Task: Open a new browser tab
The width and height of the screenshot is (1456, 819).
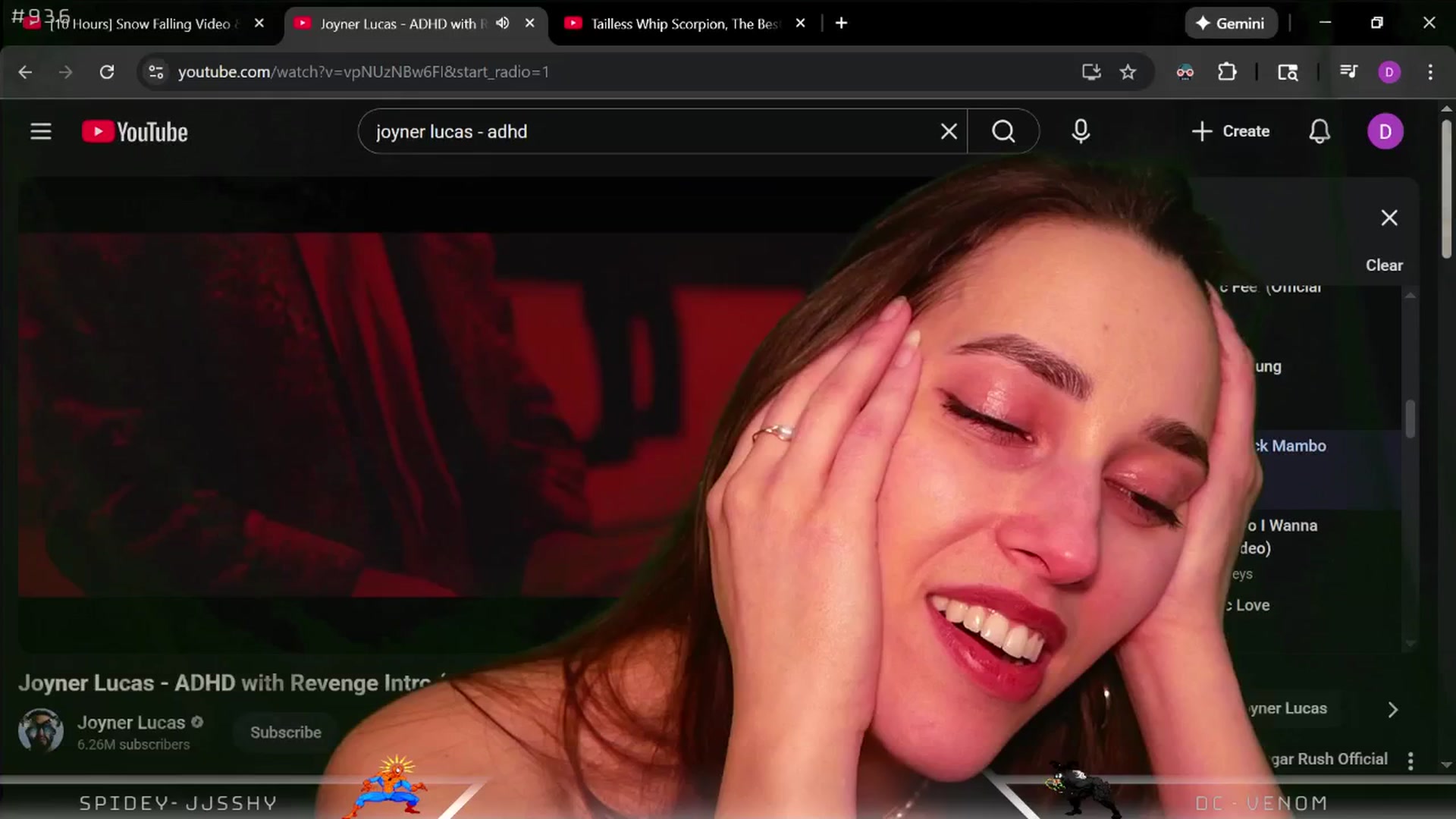Action: coord(841,24)
